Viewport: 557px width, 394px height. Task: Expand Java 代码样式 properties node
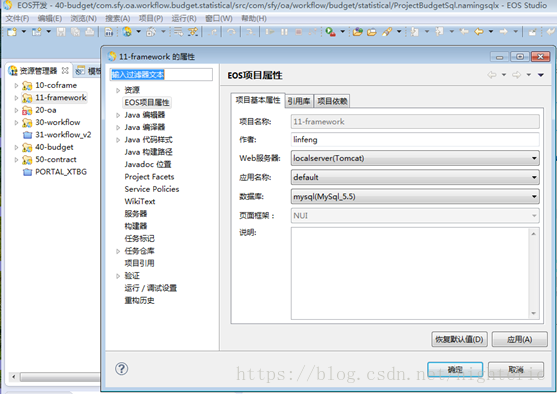[x=118, y=140]
